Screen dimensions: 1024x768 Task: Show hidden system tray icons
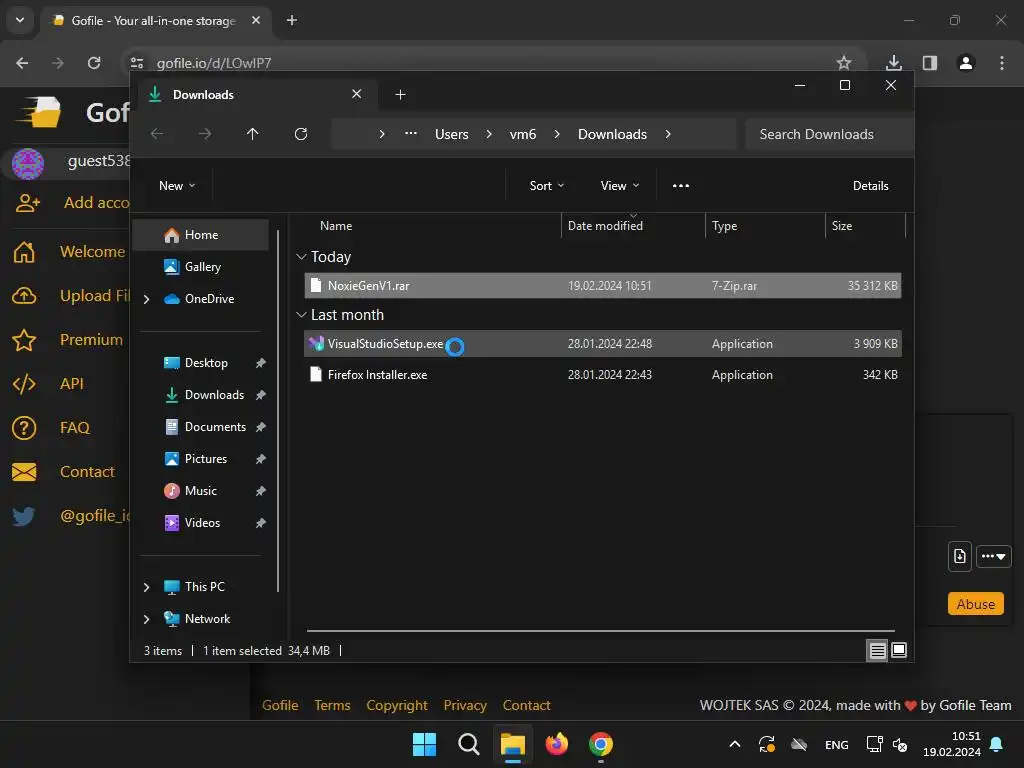pyautogui.click(x=734, y=744)
